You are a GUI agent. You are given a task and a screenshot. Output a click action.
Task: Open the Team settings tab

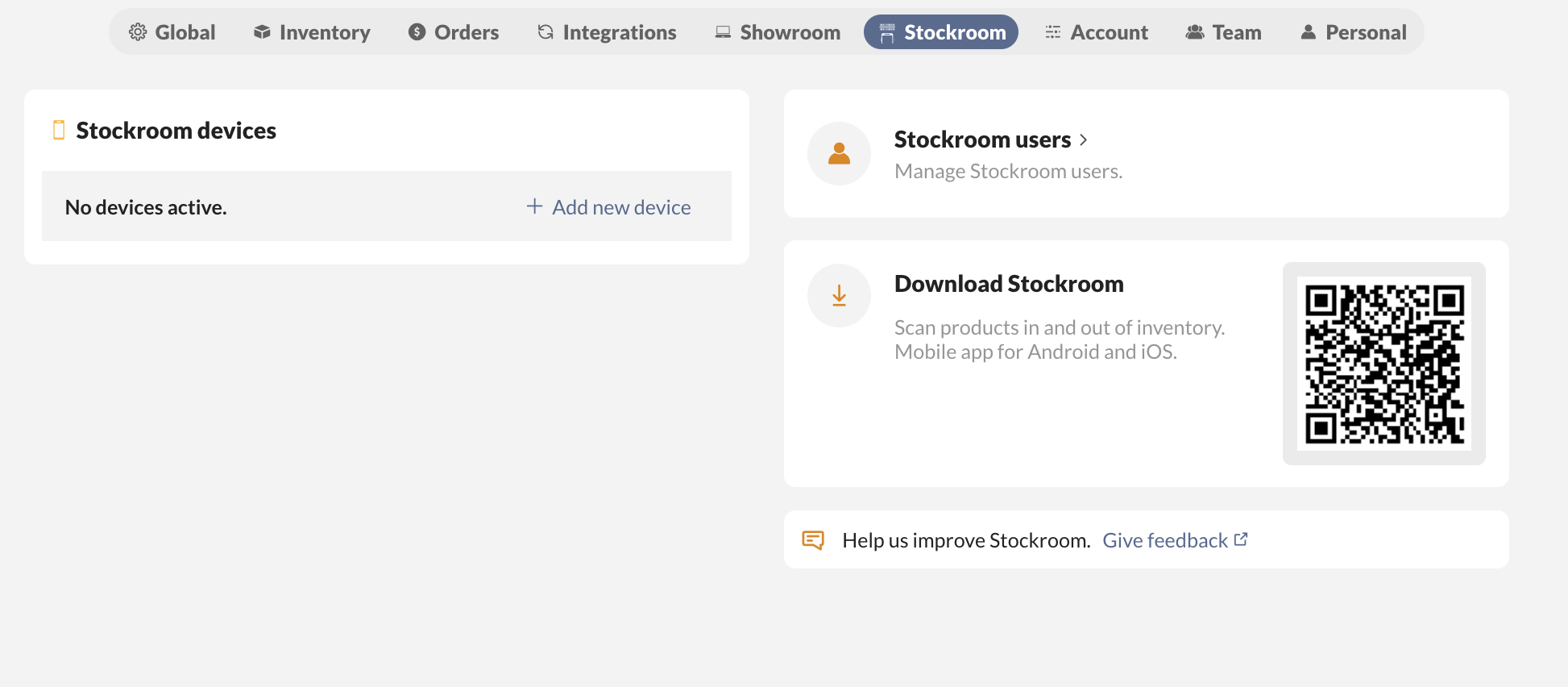pos(1223,31)
